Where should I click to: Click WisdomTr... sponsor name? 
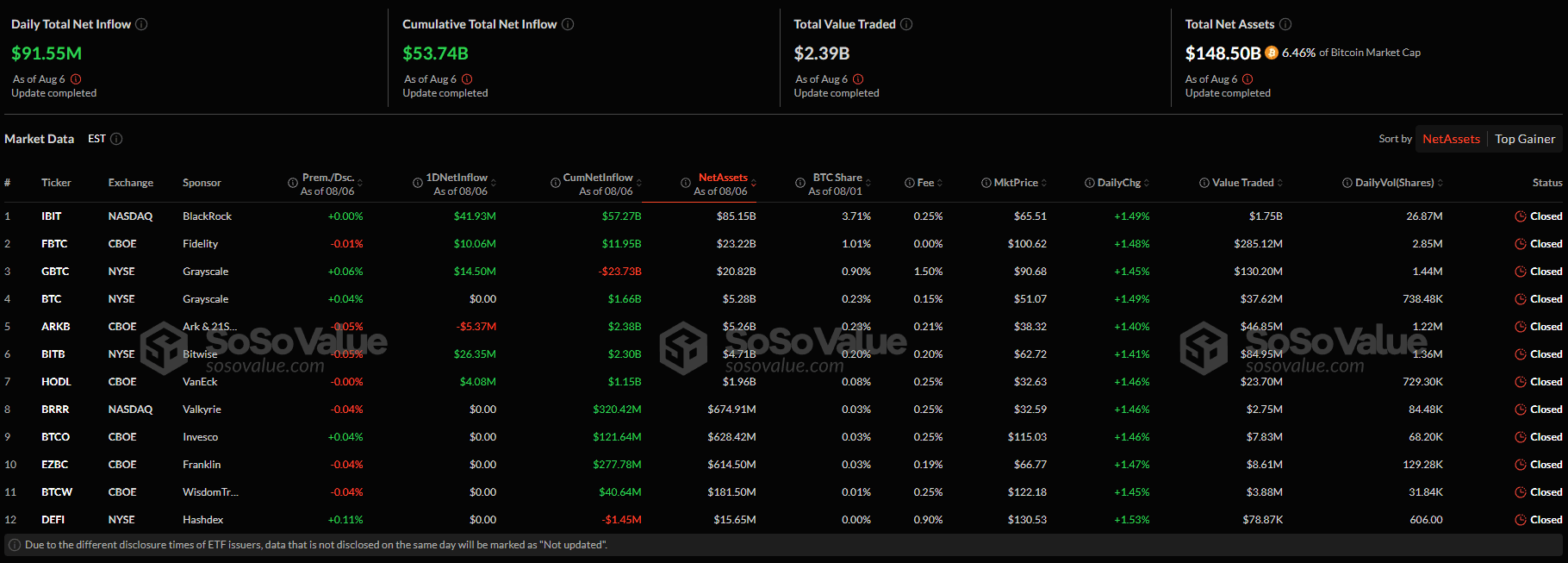pyautogui.click(x=210, y=492)
